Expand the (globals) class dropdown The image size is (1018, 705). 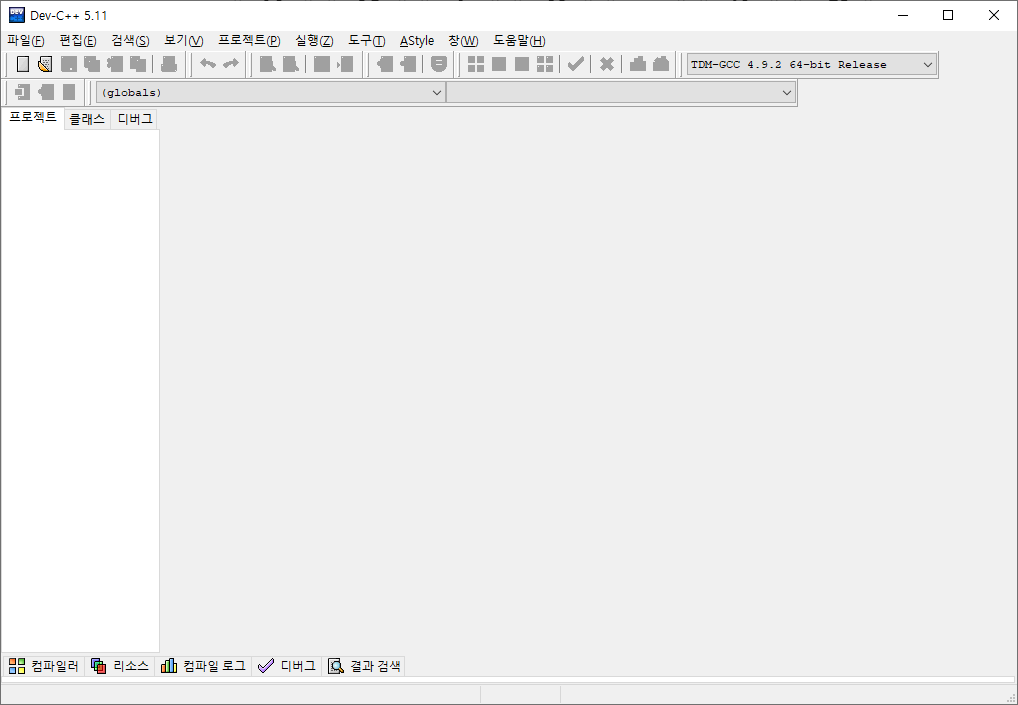click(x=271, y=92)
